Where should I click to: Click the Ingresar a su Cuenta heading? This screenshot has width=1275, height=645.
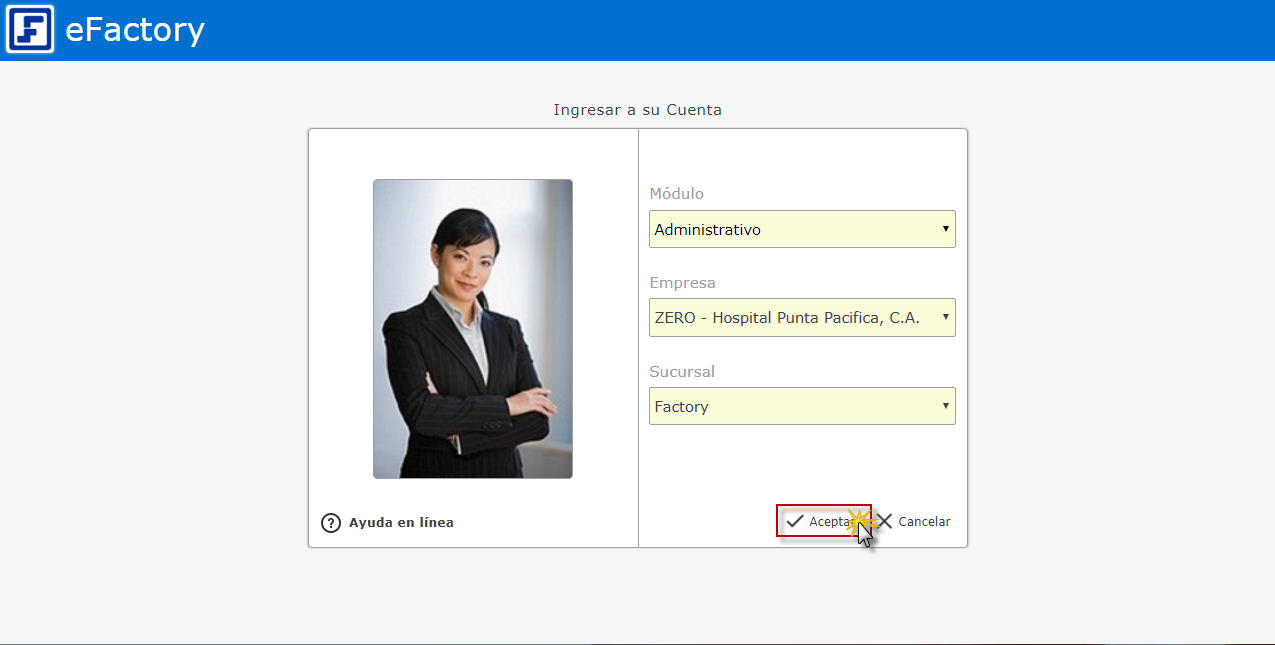637,110
